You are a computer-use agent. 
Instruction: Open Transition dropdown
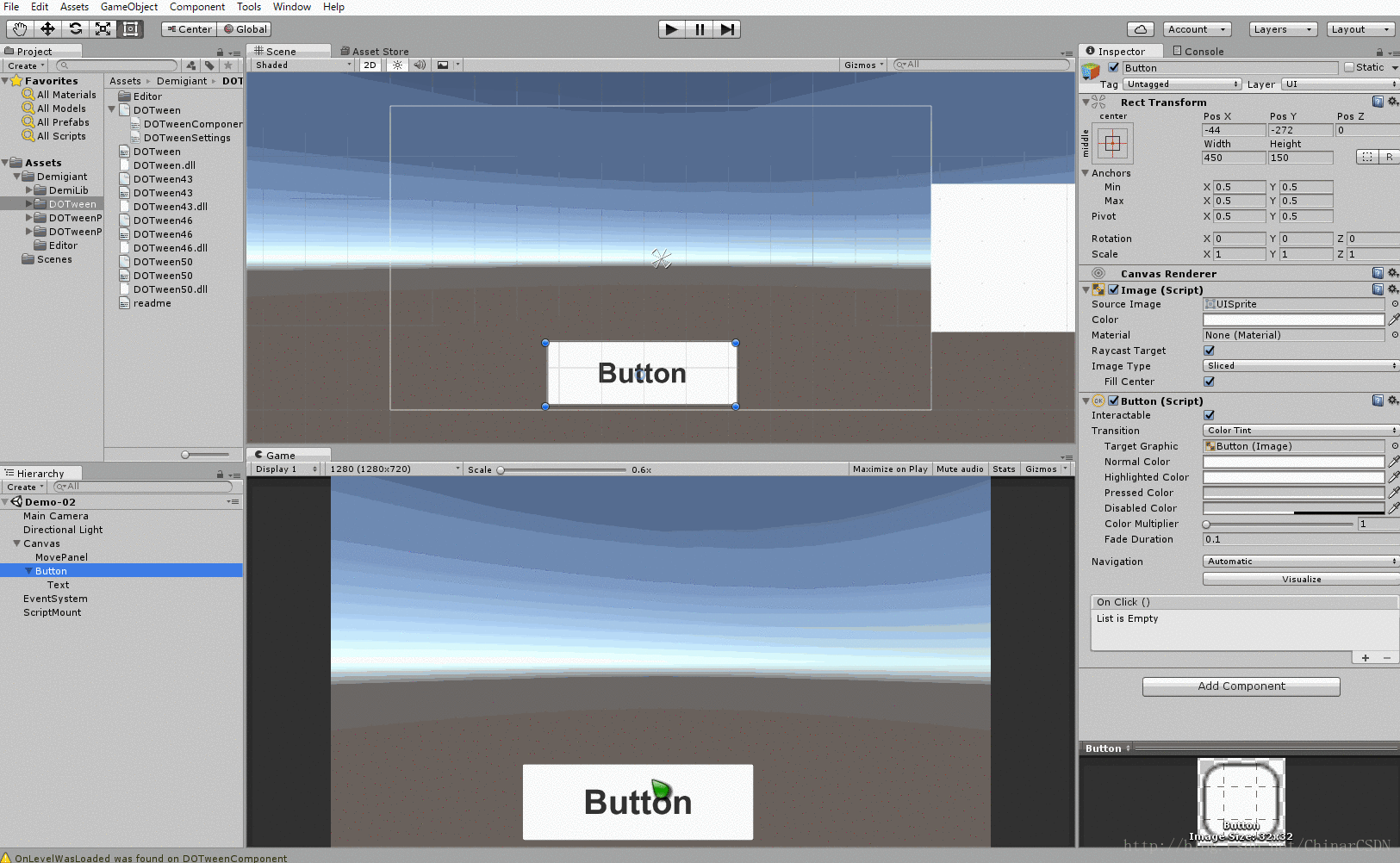click(1300, 431)
